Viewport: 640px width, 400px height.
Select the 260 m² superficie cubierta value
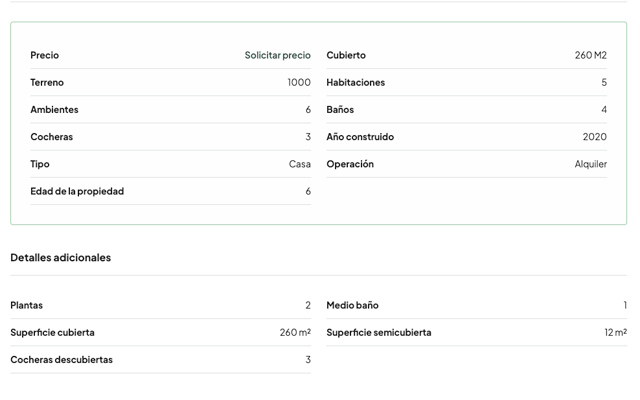click(x=295, y=333)
